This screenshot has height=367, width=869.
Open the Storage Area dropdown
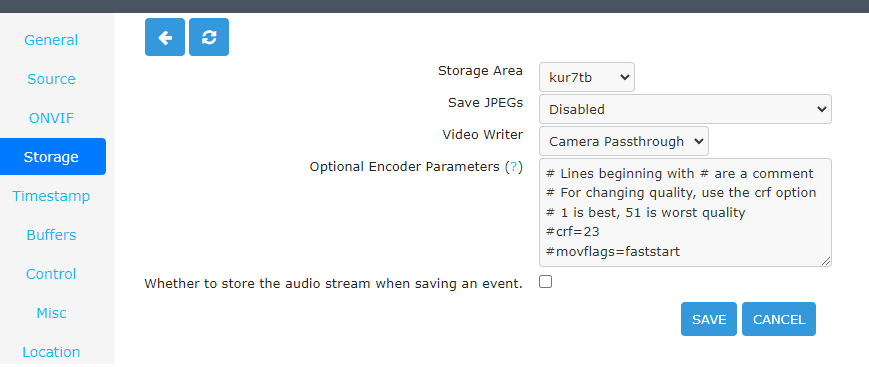pos(587,77)
